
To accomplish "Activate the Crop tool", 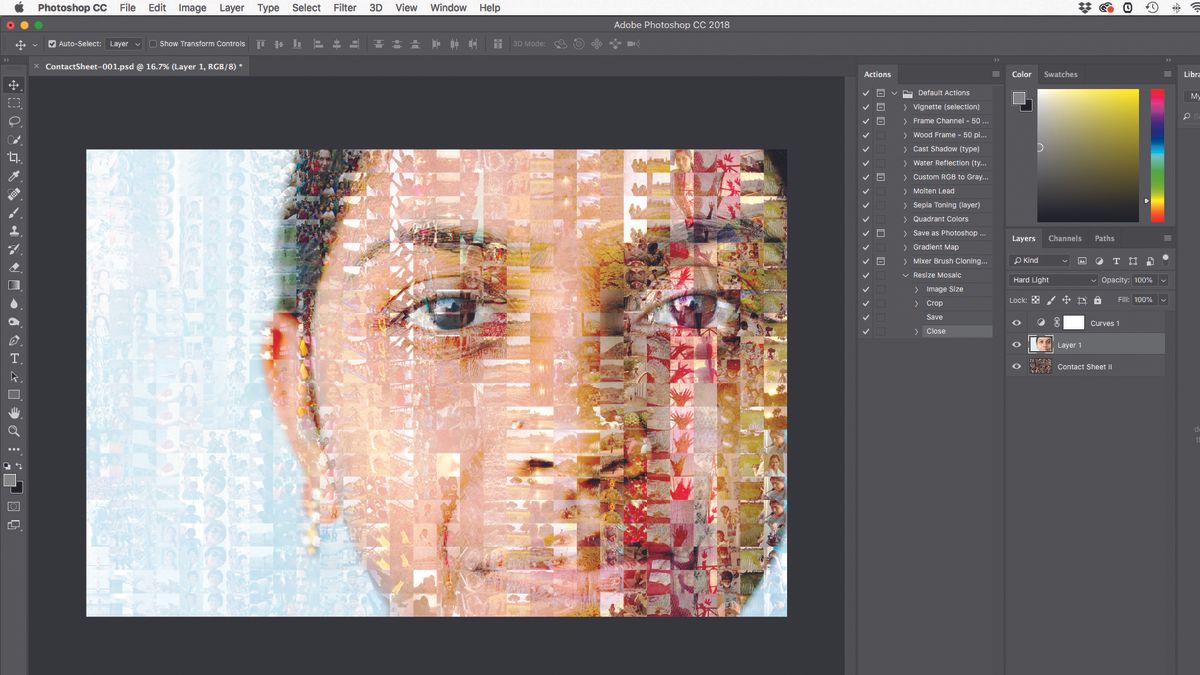I will (14, 157).
